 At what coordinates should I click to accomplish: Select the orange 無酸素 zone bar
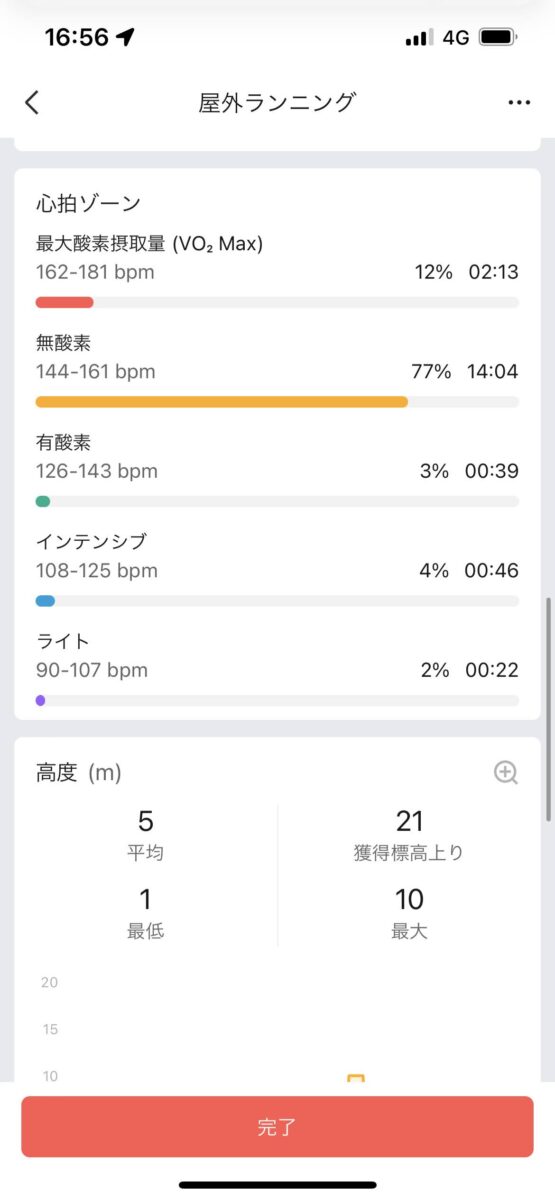point(222,402)
